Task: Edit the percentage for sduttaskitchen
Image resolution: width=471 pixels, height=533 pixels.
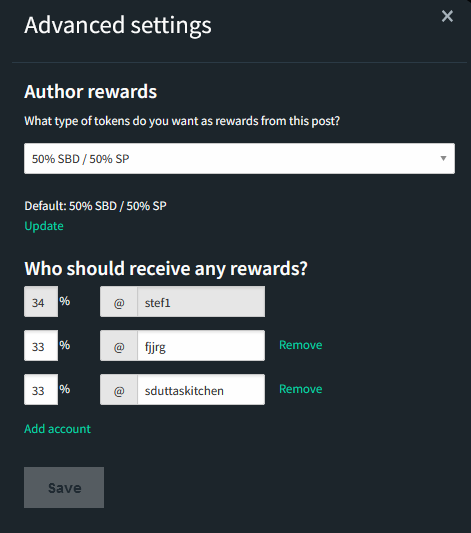Action: pos(41,390)
